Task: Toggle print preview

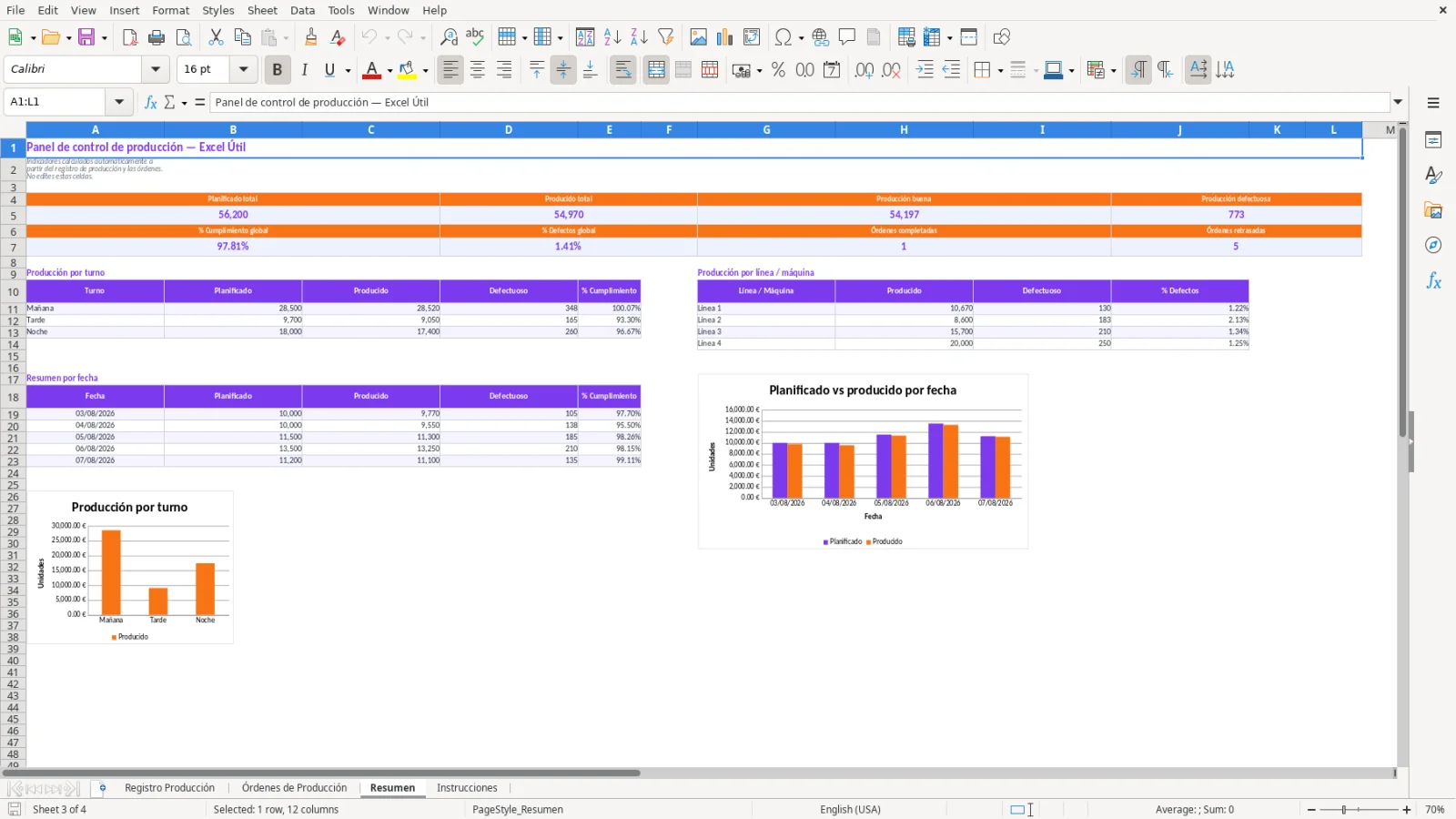Action: pyautogui.click(x=184, y=37)
